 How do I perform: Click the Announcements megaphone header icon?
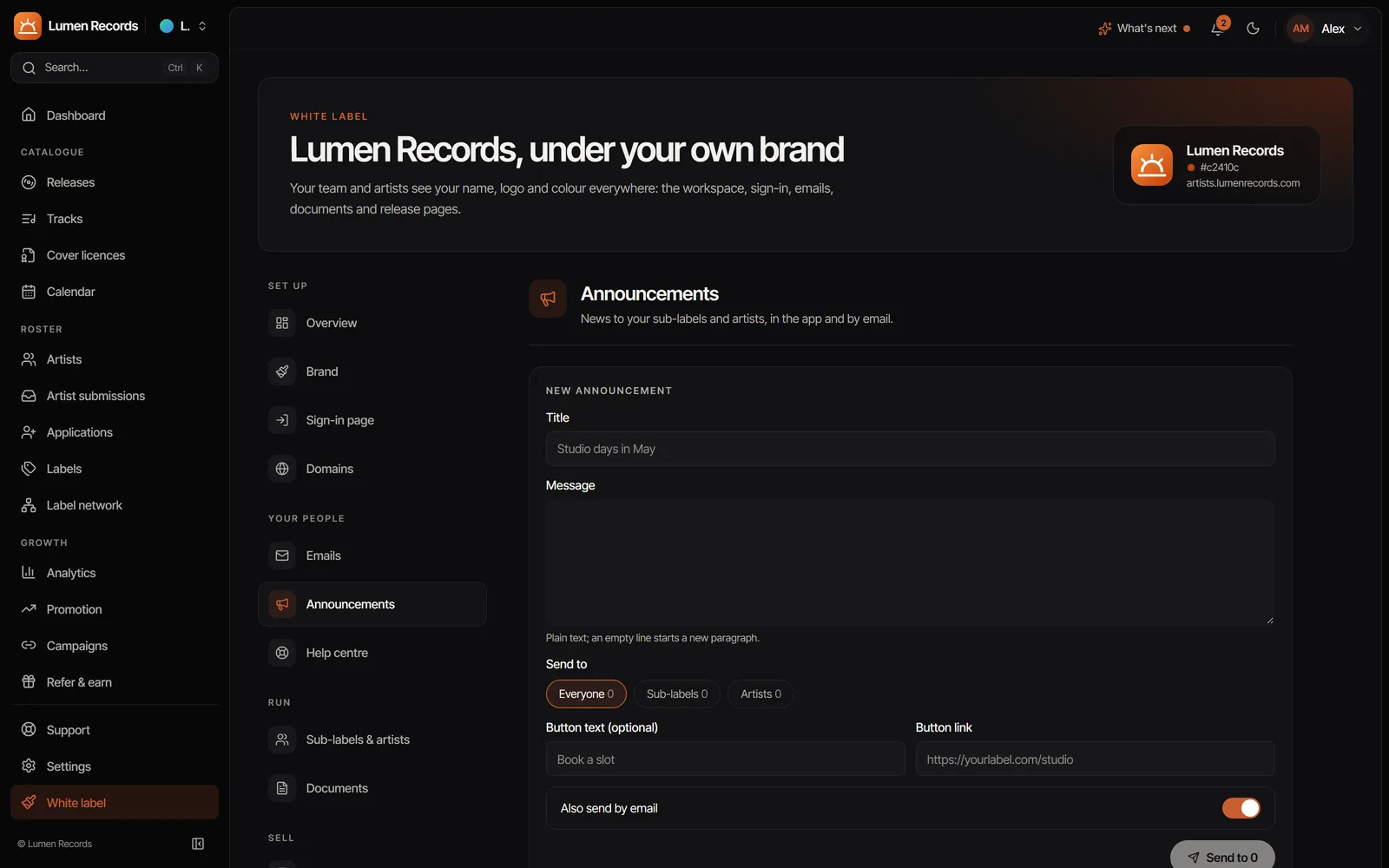tap(548, 299)
